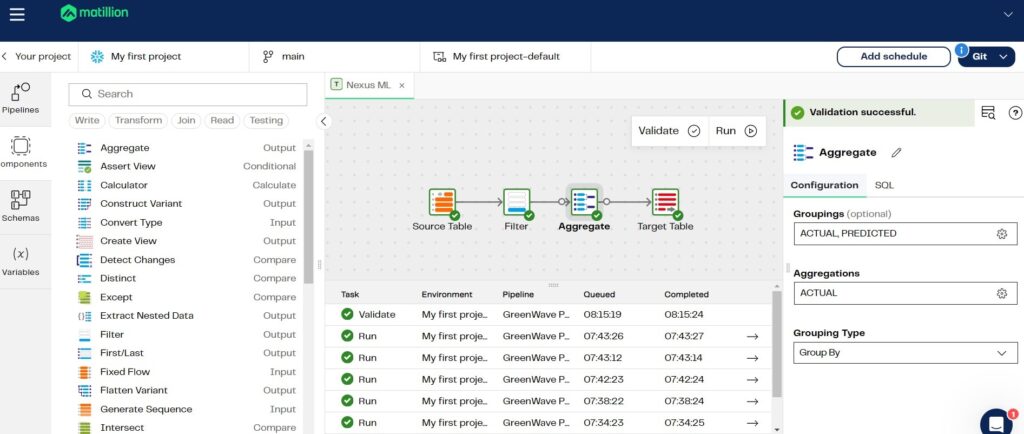Viewport: 1024px width, 434px height.
Task: Filter components by Transform tag
Action: coord(138,120)
